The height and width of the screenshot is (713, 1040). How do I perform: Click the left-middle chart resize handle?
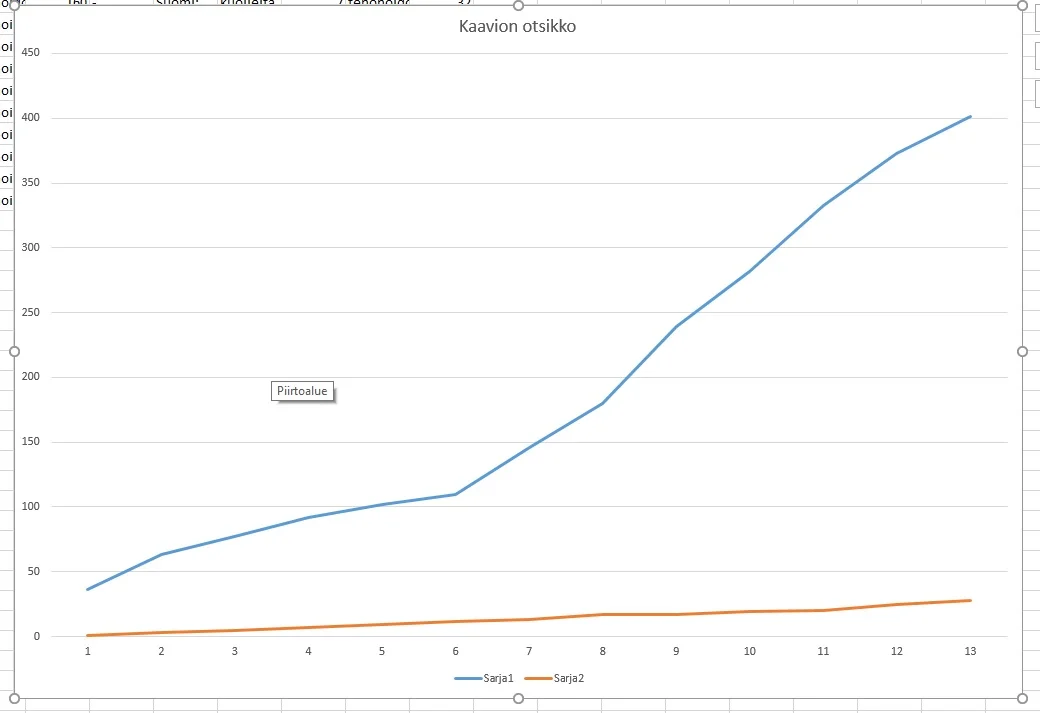tap(14, 351)
